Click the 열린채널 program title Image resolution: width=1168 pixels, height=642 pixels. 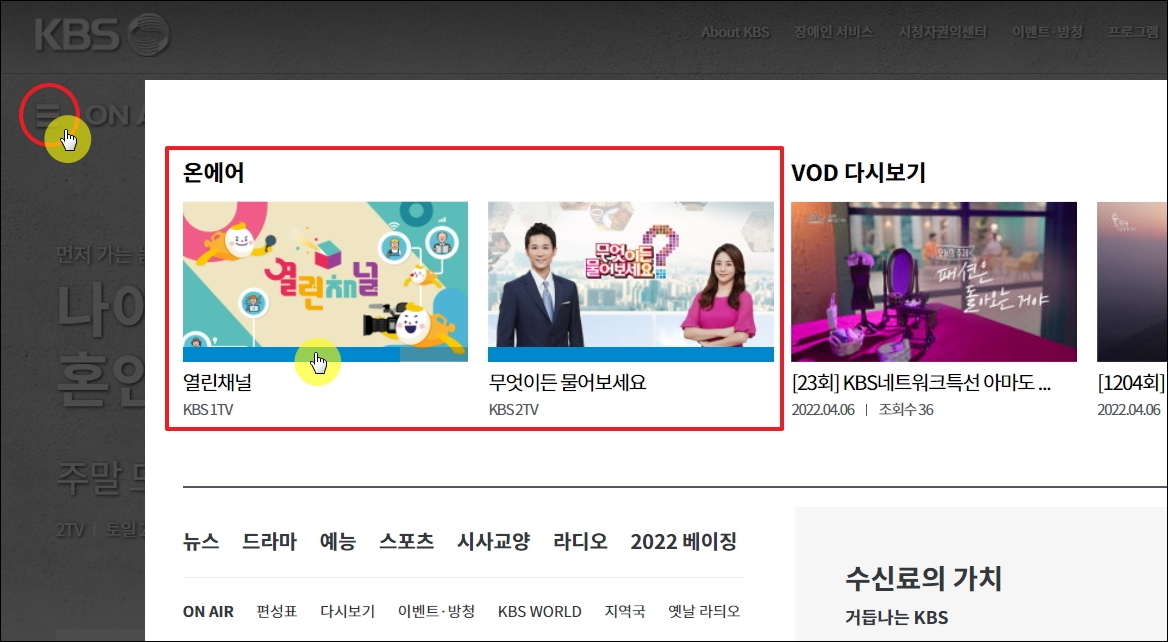[218, 382]
